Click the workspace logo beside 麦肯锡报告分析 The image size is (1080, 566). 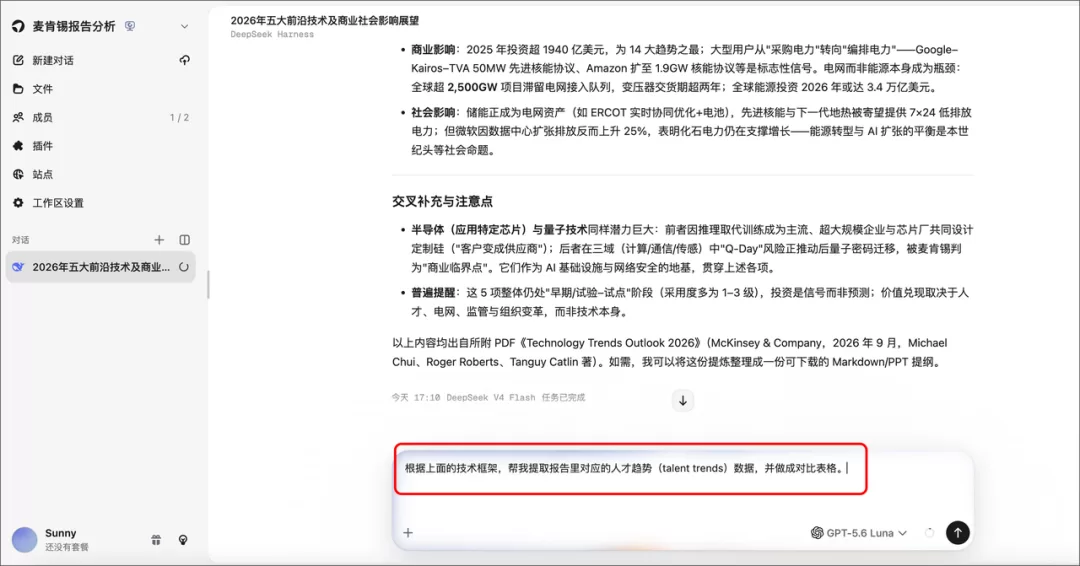(x=19, y=26)
